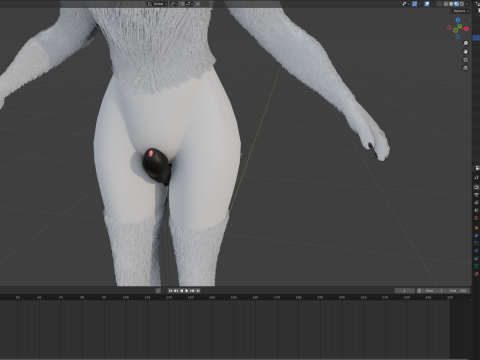
Task: Jump to next keyframe
Action: pyautogui.click(x=192, y=291)
